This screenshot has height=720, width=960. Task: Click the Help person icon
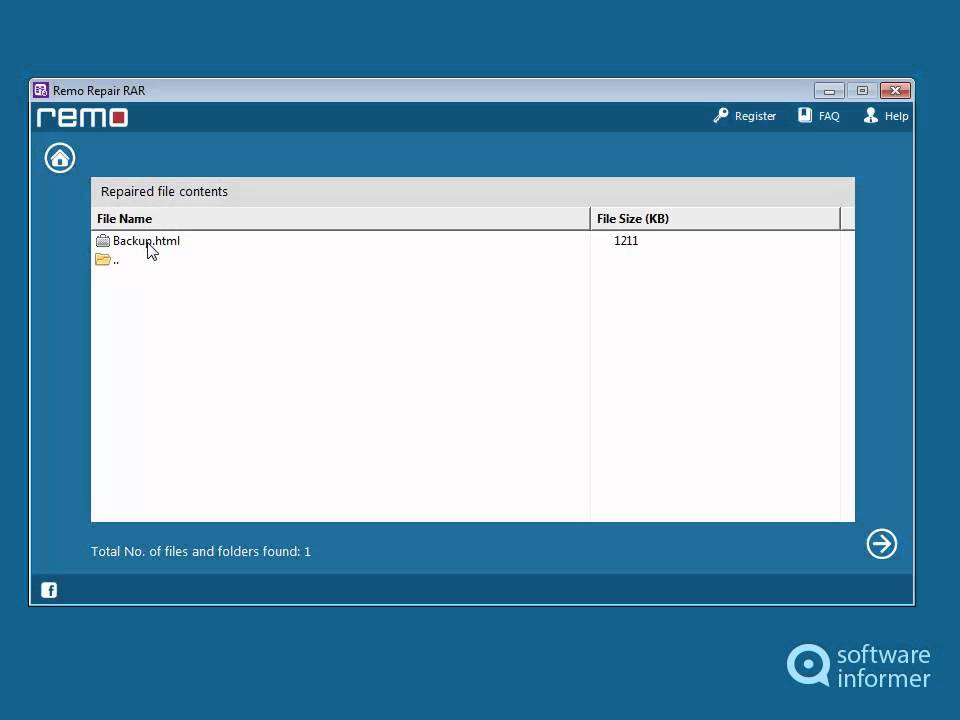pyautogui.click(x=871, y=115)
